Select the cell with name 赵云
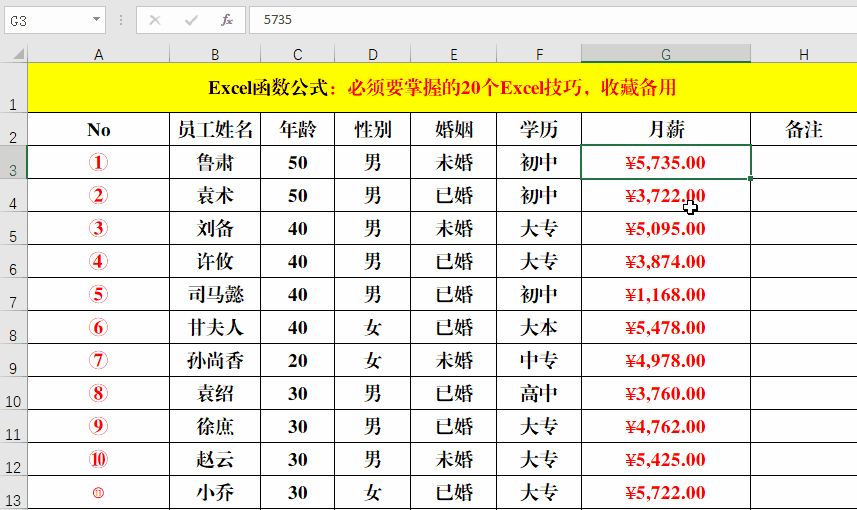The height and width of the screenshot is (510, 857). [x=215, y=459]
